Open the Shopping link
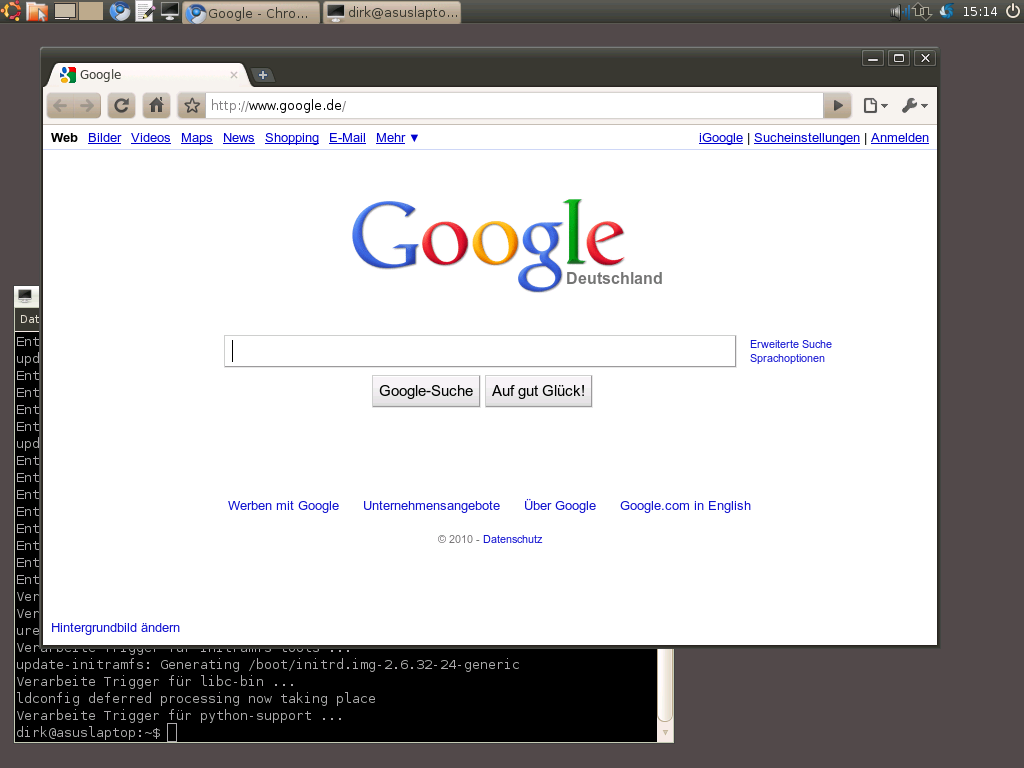This screenshot has height=768, width=1024. pos(292,138)
